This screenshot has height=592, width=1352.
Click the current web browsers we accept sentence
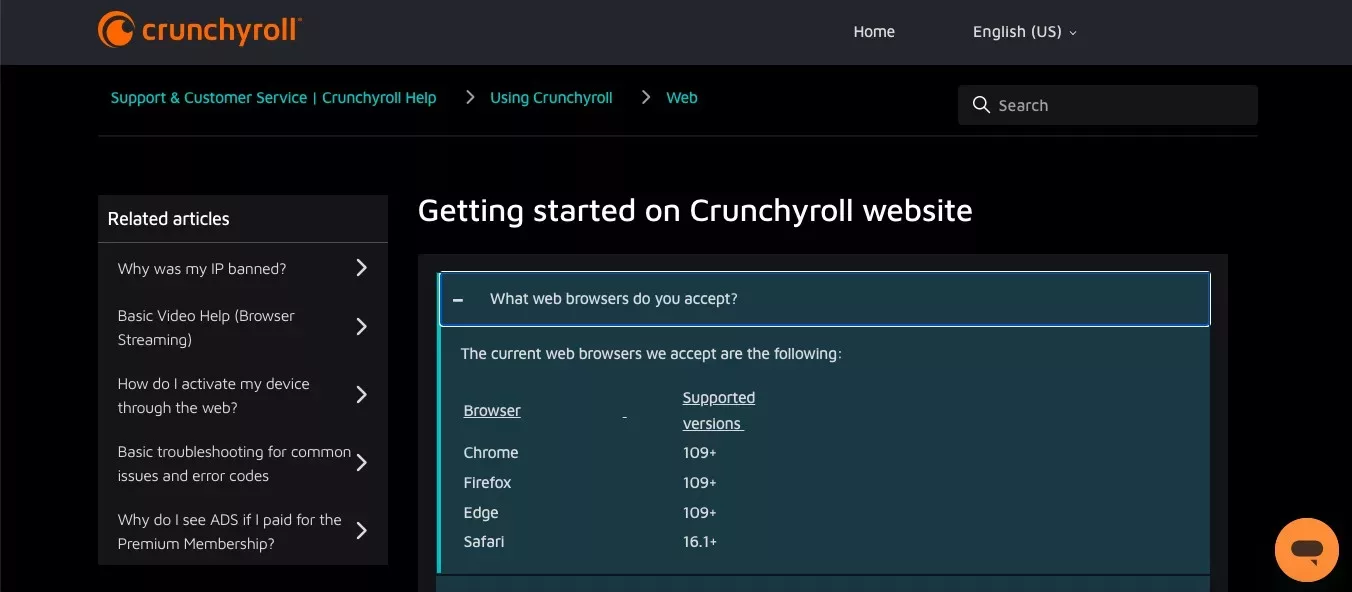click(x=651, y=354)
